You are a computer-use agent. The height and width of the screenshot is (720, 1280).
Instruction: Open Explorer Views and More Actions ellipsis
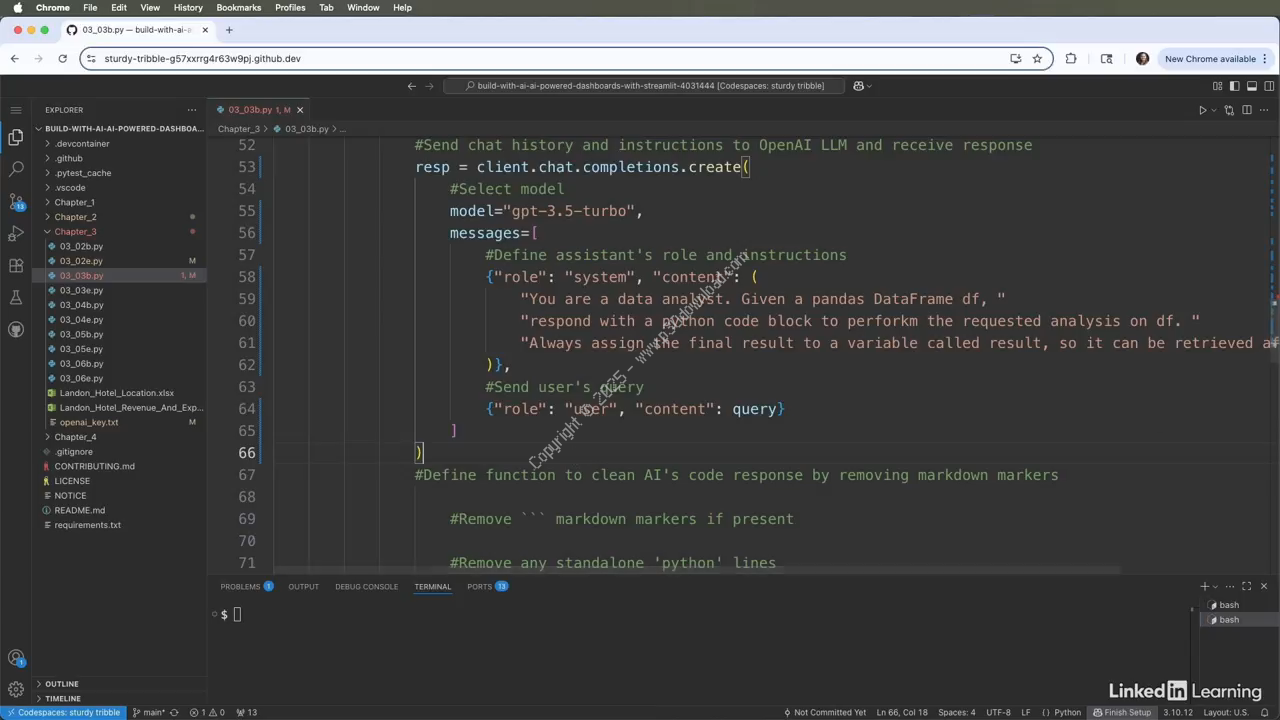click(192, 110)
